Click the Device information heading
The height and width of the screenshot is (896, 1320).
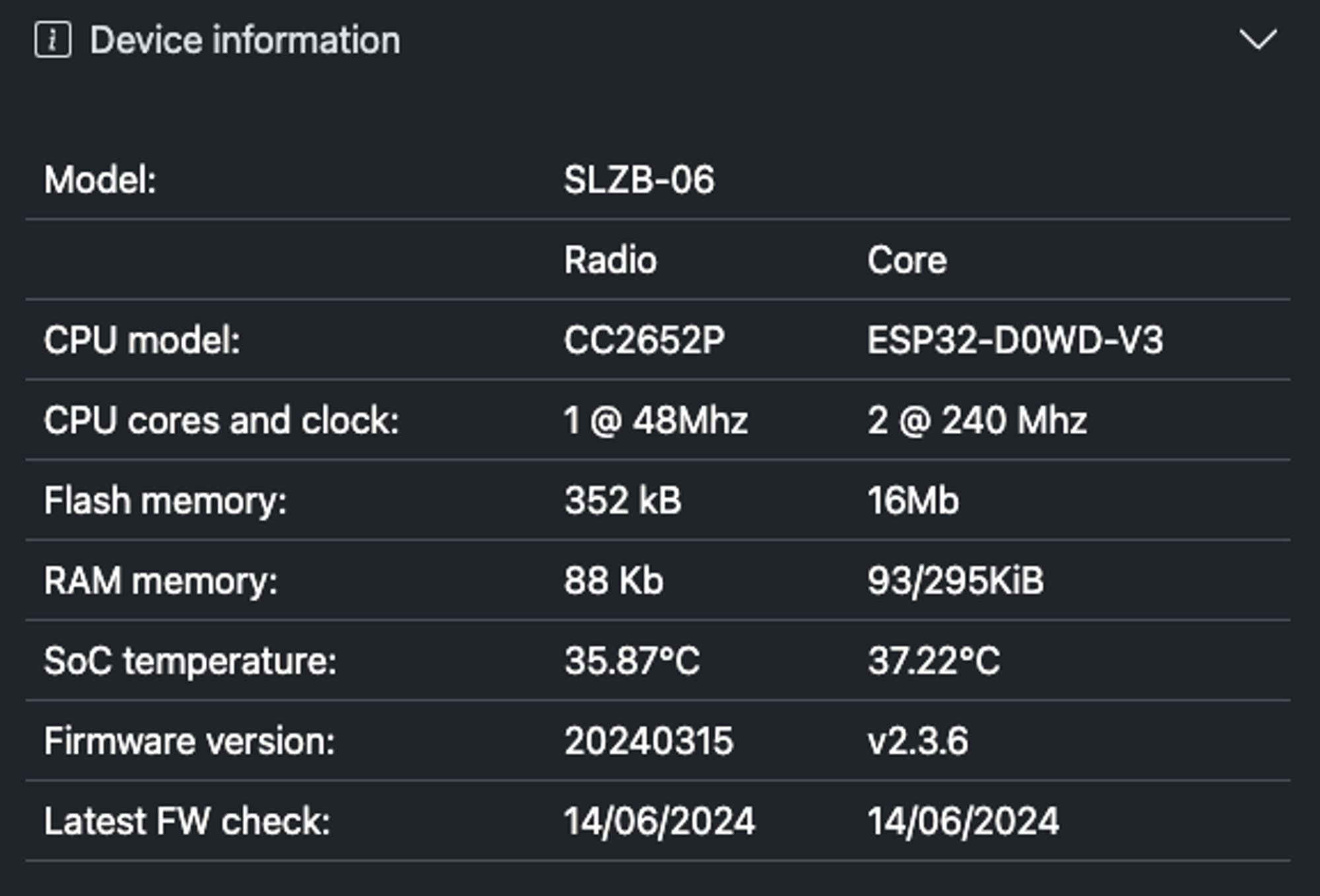tap(245, 40)
